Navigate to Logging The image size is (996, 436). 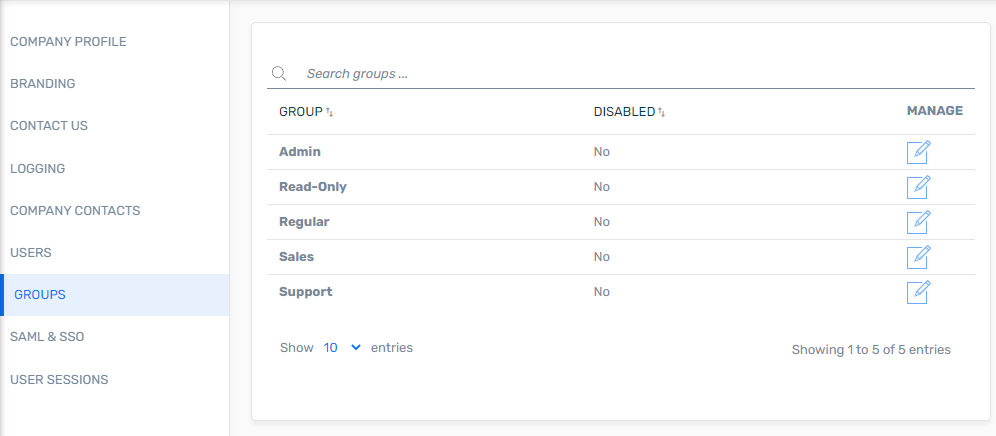tap(37, 169)
